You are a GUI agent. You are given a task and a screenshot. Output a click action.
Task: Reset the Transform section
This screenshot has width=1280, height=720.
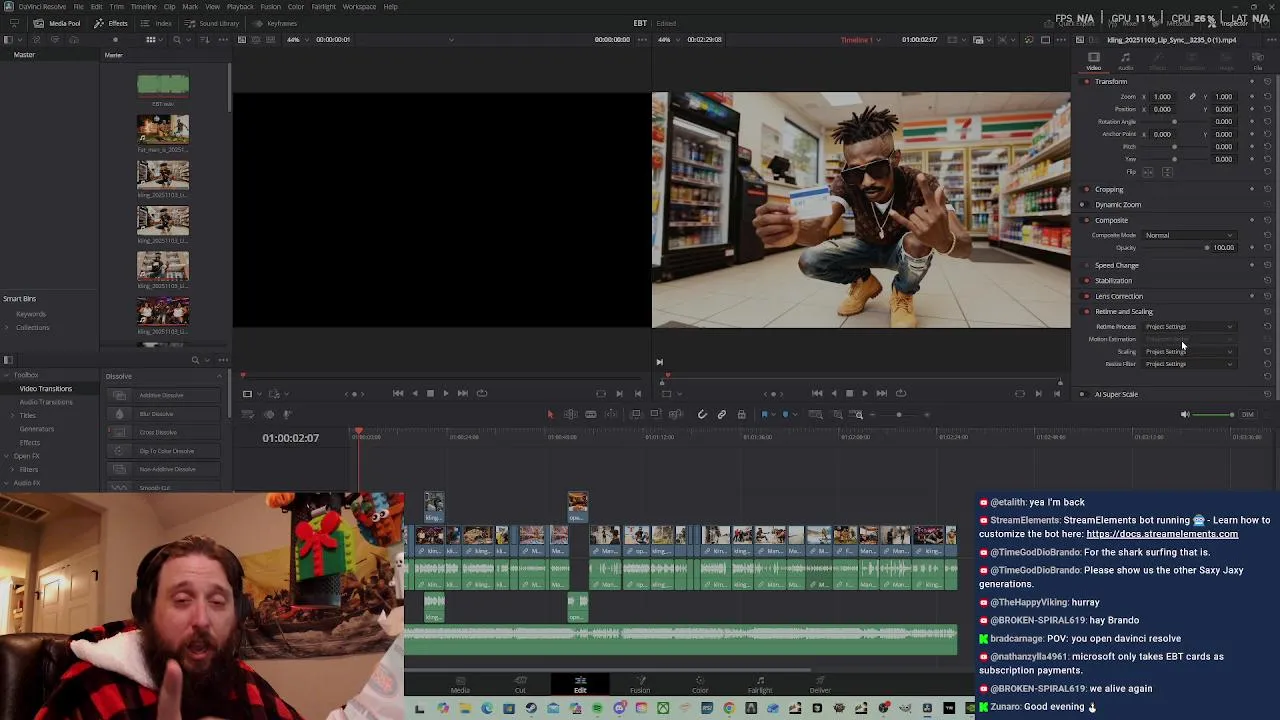click(x=1268, y=82)
